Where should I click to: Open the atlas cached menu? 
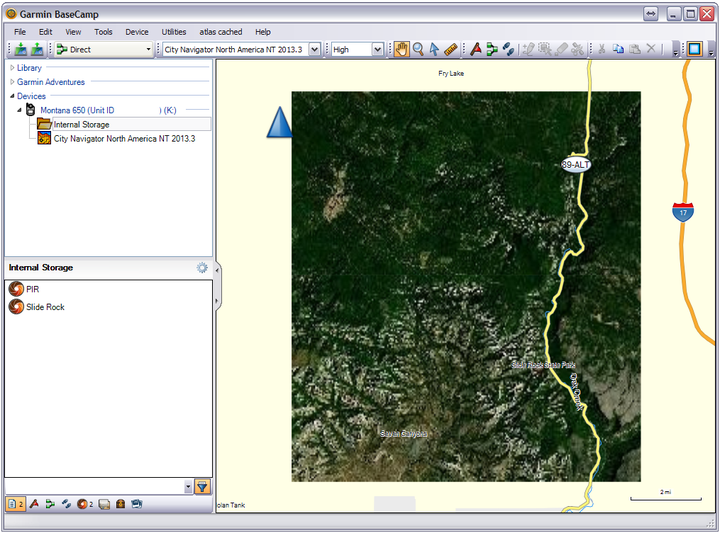point(220,32)
